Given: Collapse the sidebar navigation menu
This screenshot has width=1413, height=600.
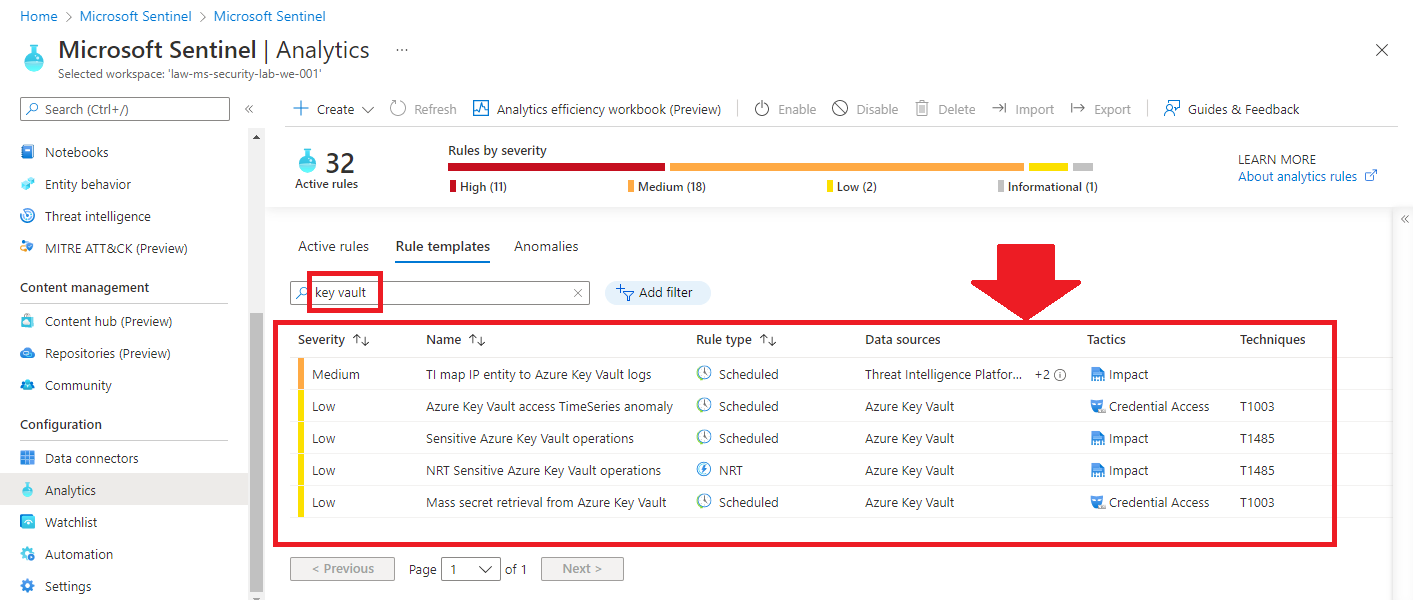Looking at the screenshot, I should [249, 109].
